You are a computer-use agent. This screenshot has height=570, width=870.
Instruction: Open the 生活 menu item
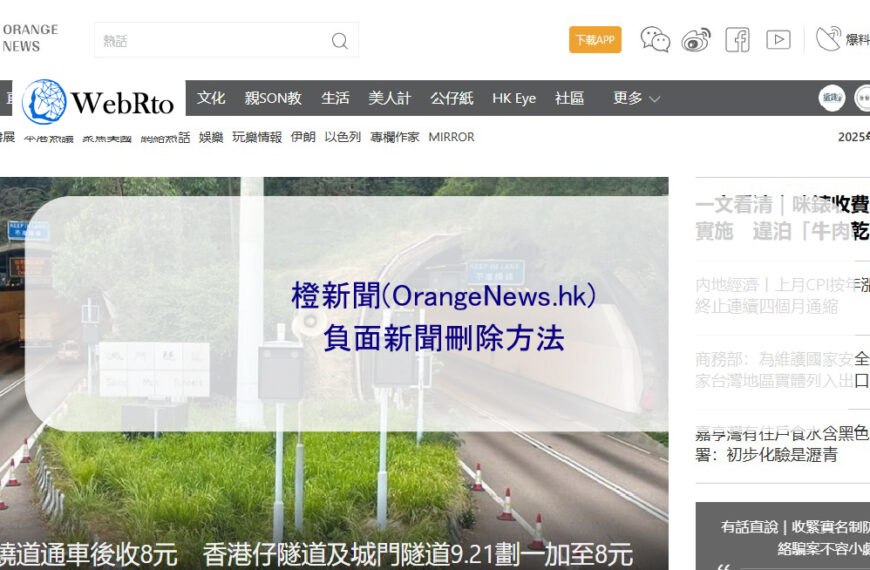[x=335, y=98]
